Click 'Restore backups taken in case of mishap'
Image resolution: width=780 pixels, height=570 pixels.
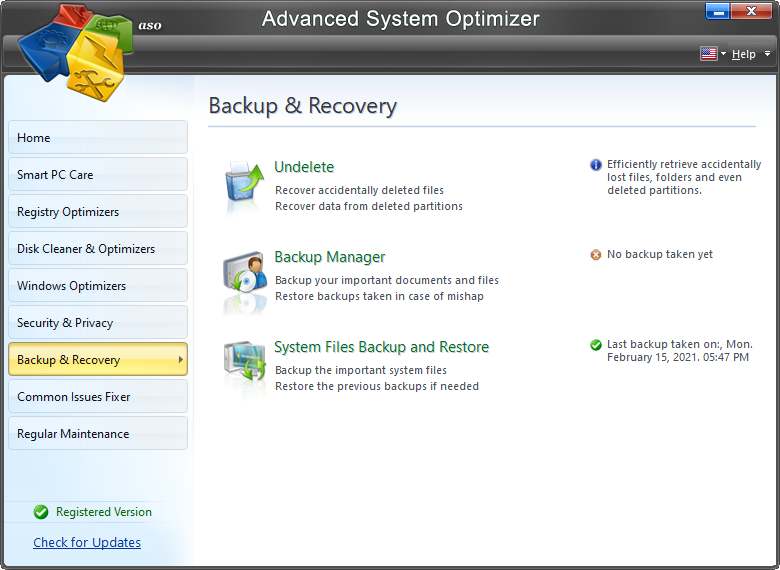379,296
